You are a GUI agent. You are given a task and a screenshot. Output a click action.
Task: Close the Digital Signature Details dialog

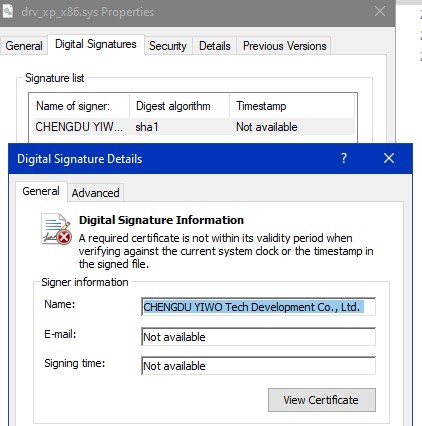click(389, 158)
